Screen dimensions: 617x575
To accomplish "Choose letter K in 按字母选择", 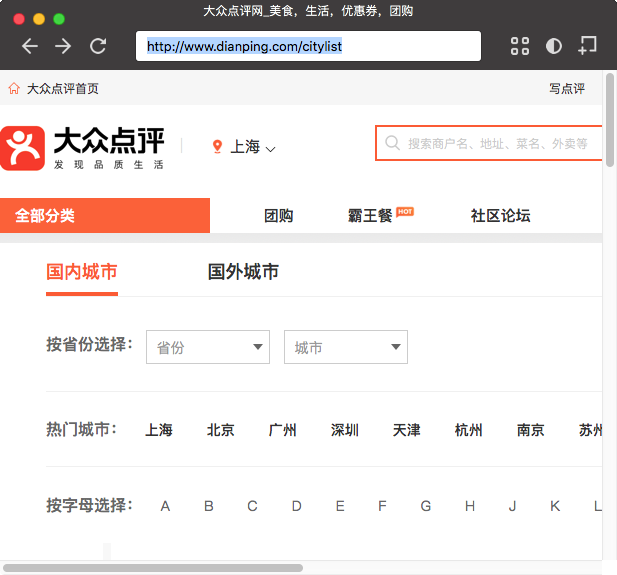I will [555, 506].
